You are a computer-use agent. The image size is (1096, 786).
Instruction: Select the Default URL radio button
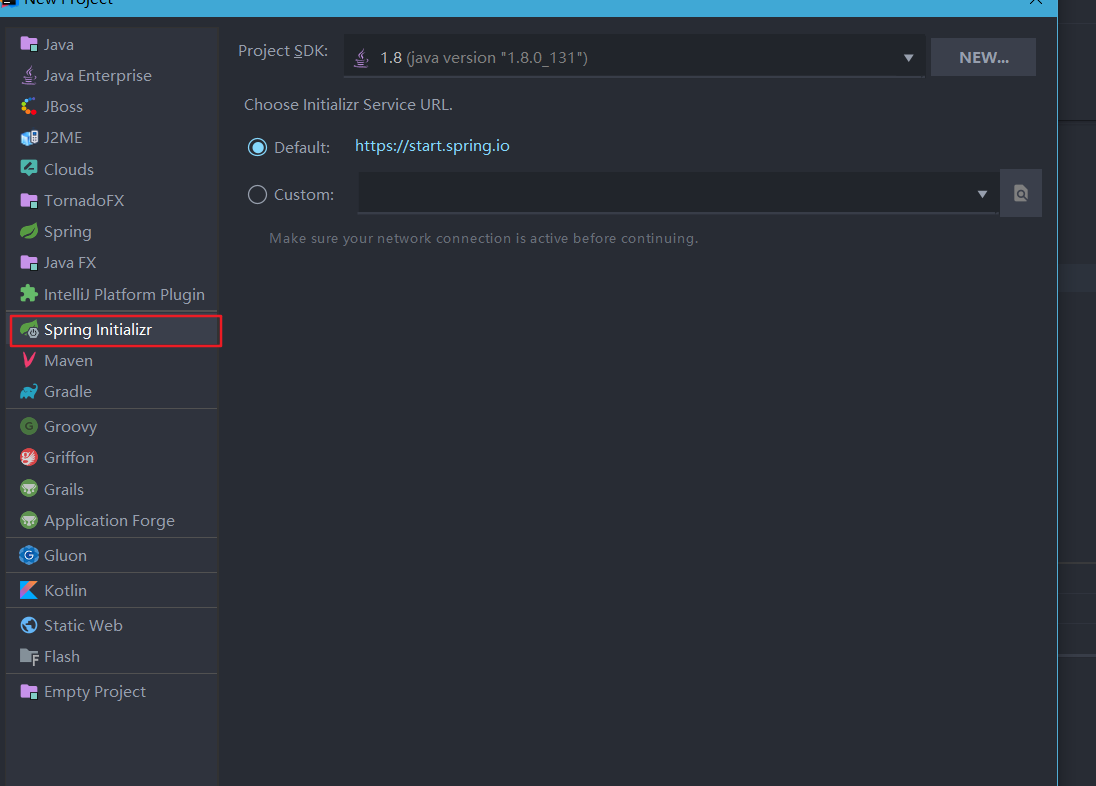point(257,148)
